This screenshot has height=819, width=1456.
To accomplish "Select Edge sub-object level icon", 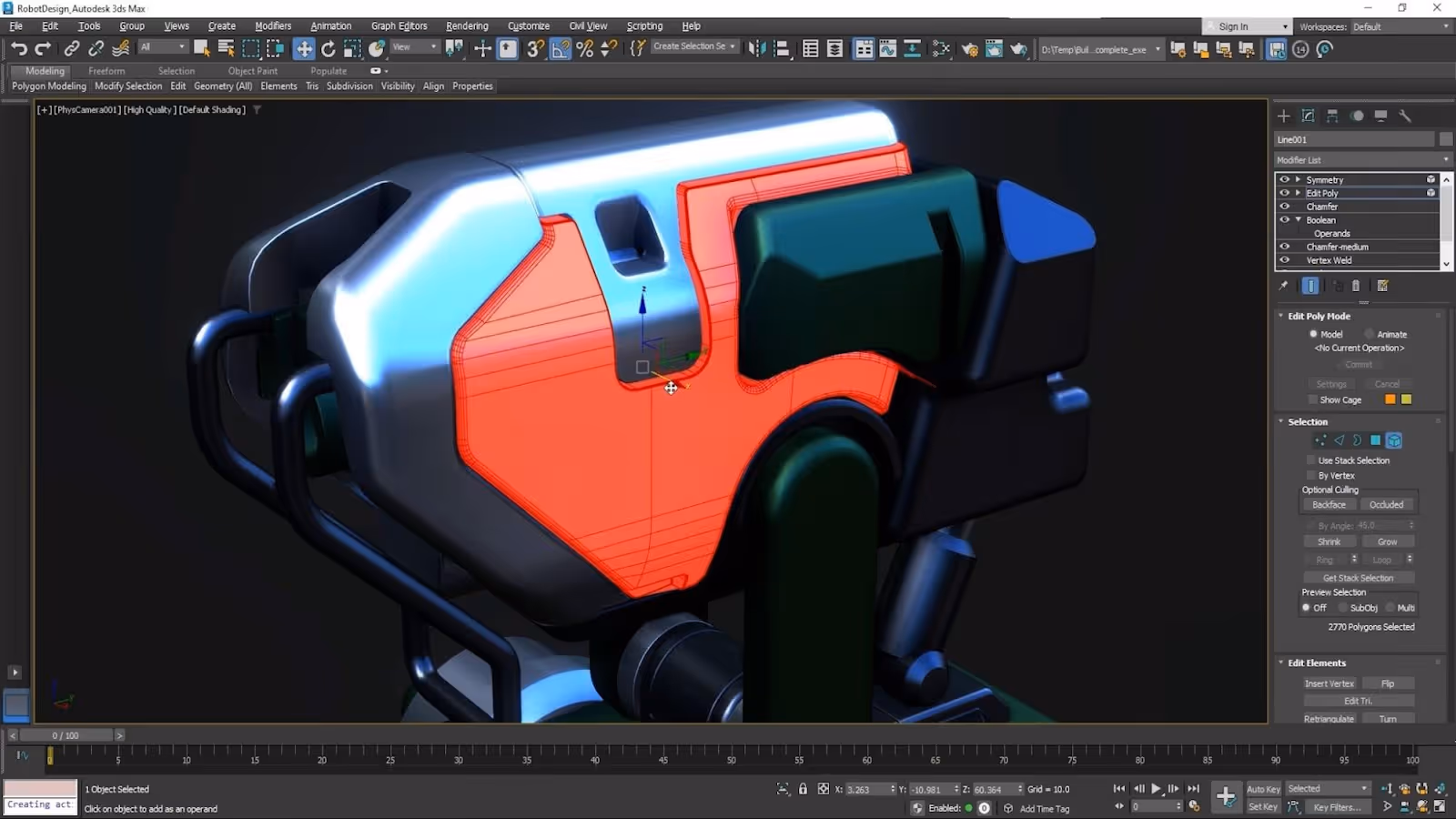I will tap(1339, 440).
